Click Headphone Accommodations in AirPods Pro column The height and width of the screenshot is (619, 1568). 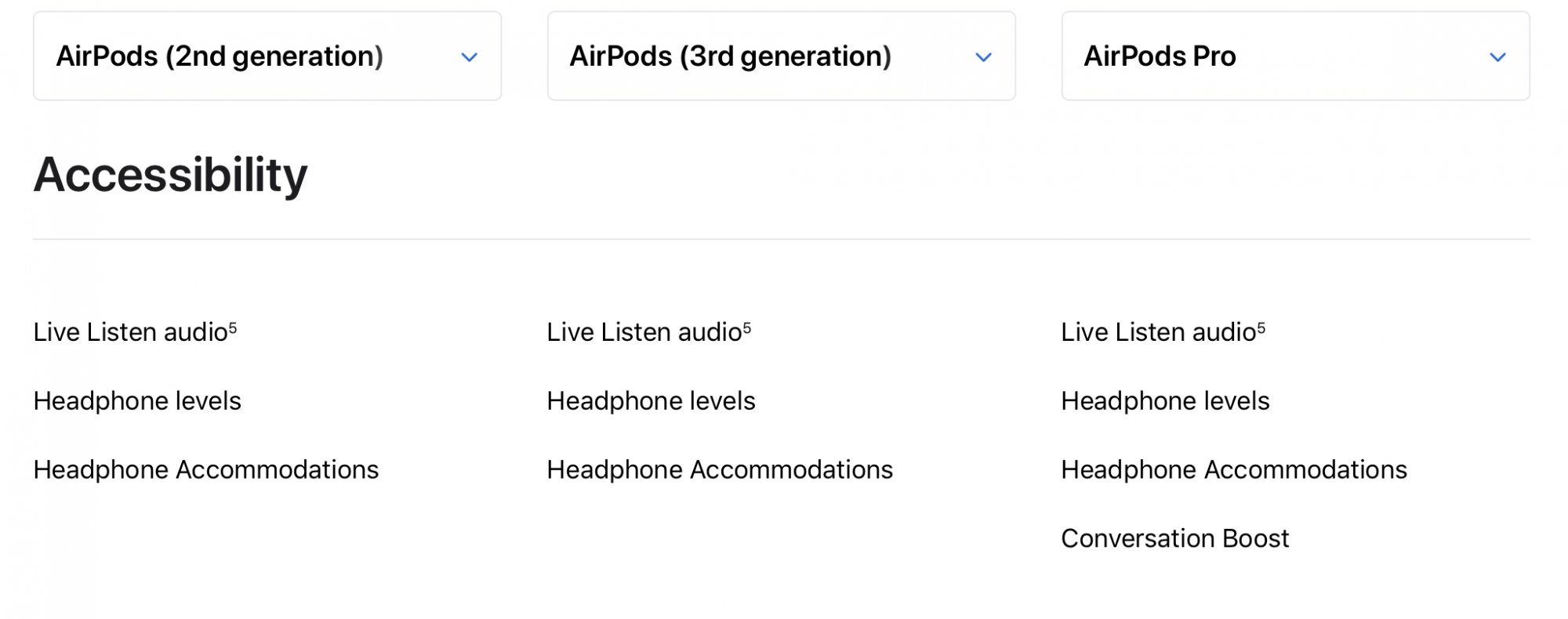click(x=1235, y=470)
